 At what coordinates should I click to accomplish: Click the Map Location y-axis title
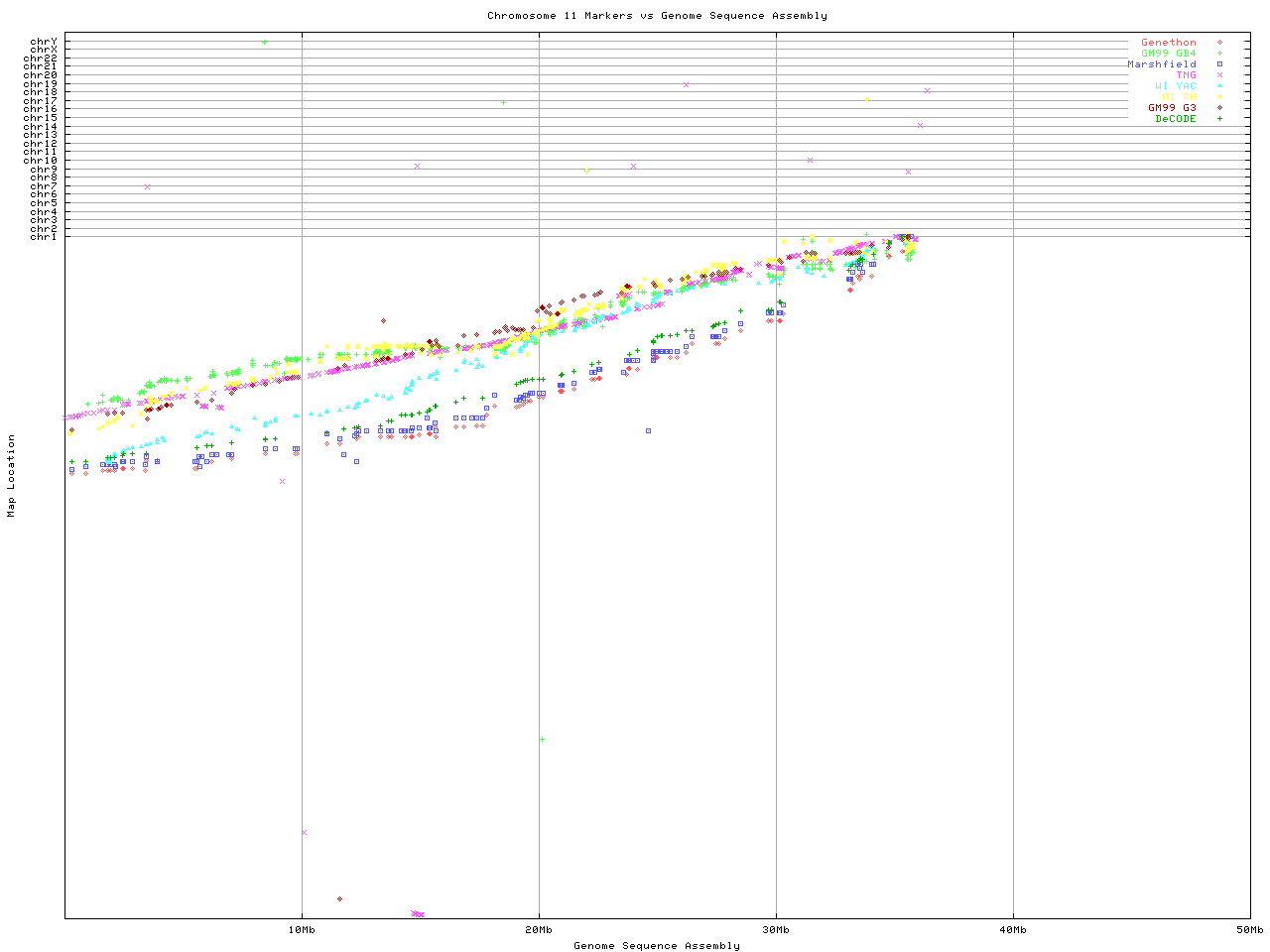(12, 476)
